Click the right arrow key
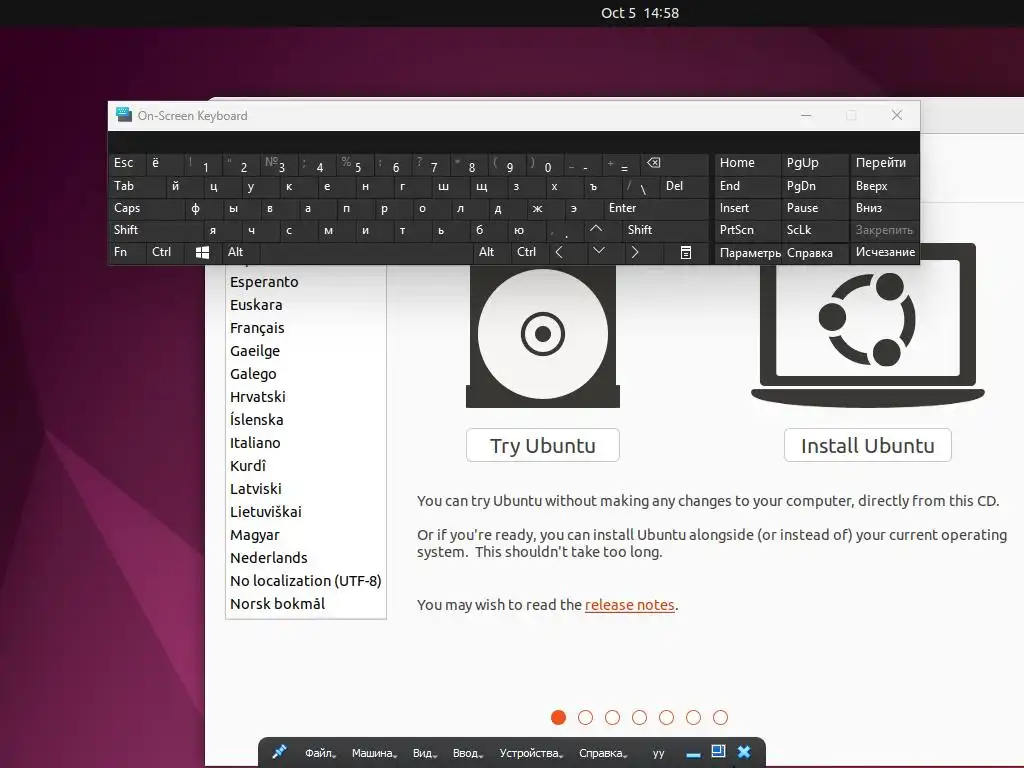 point(635,252)
